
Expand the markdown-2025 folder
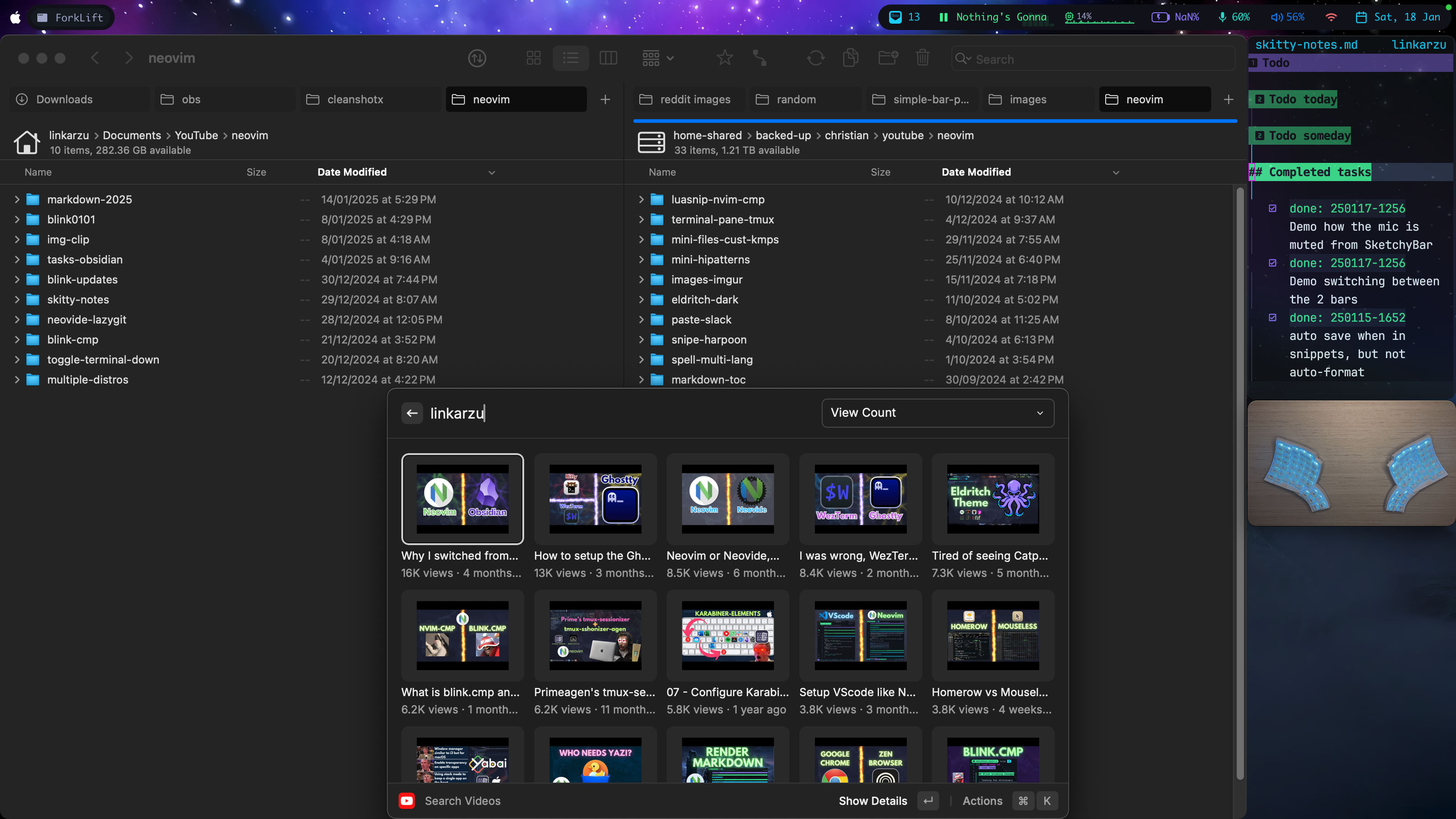[17, 200]
